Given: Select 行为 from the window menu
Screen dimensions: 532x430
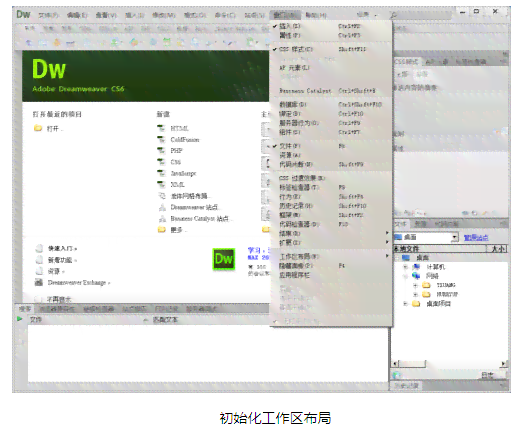Looking at the screenshot, I should [x=331, y=197].
